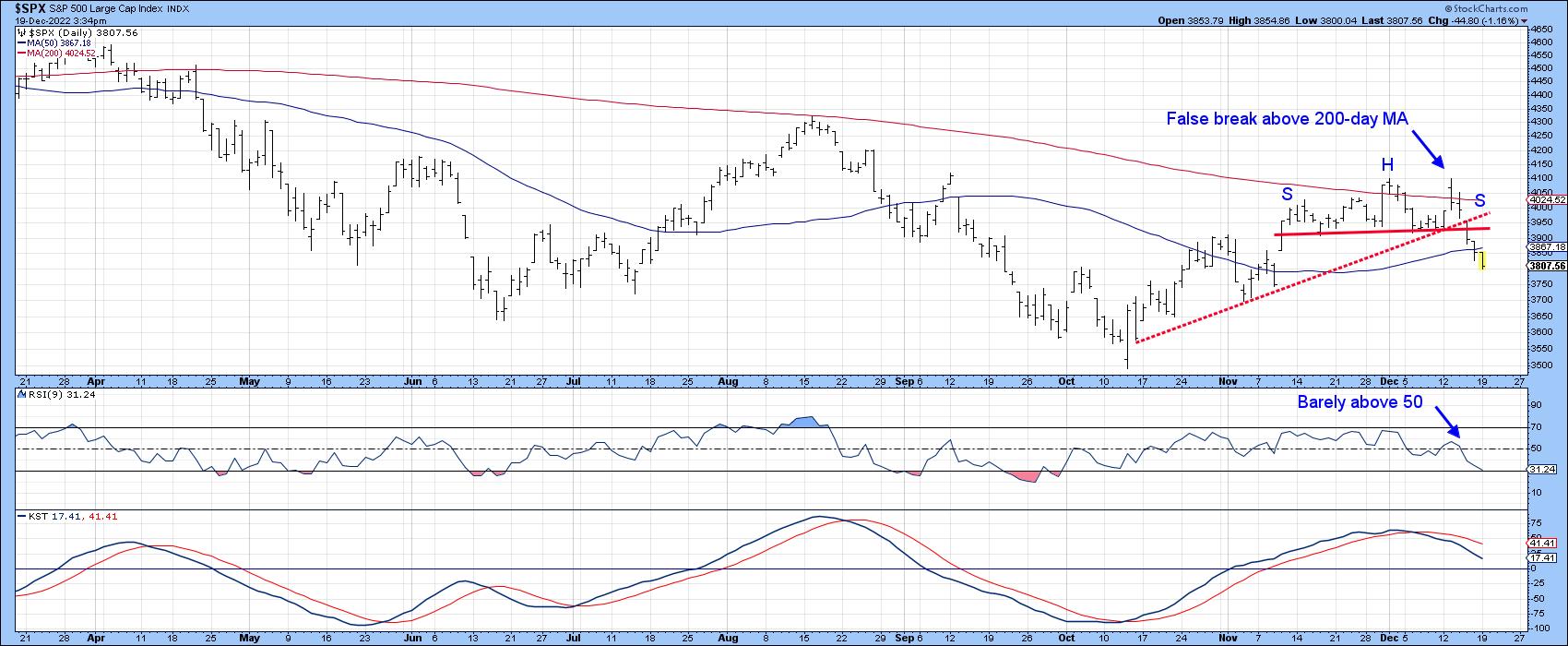Click the left shoulder 'S' label
The width and height of the screenshot is (1568, 646).
pyautogui.click(x=1287, y=195)
